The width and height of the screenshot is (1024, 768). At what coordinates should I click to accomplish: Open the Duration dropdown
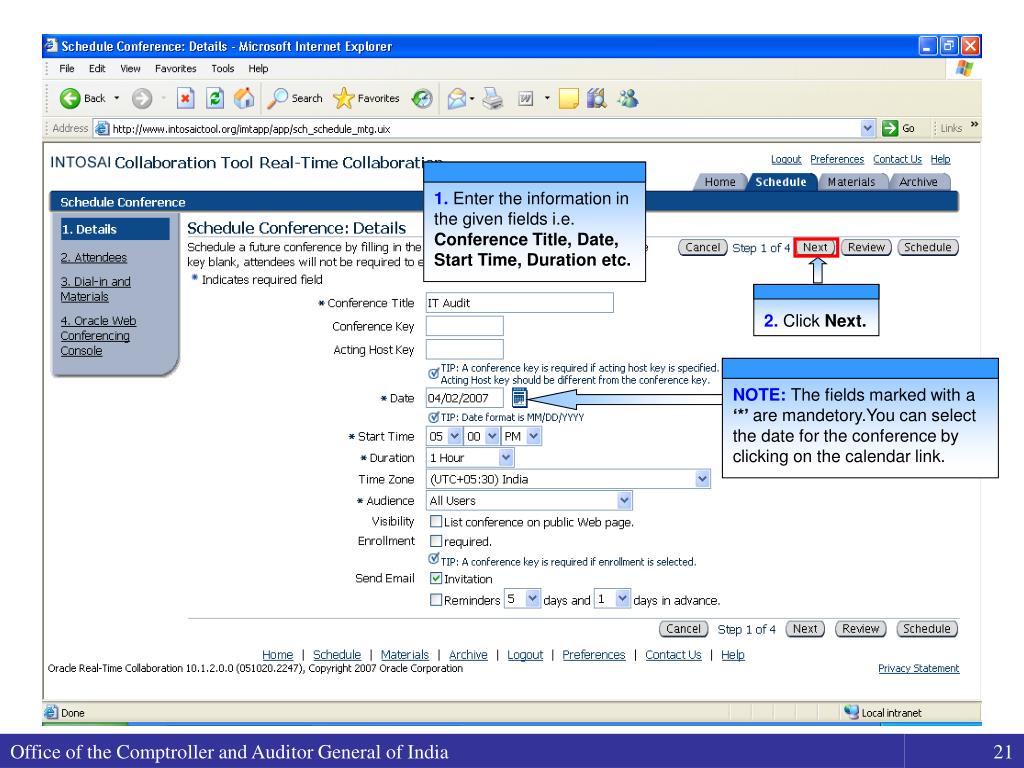coord(505,457)
